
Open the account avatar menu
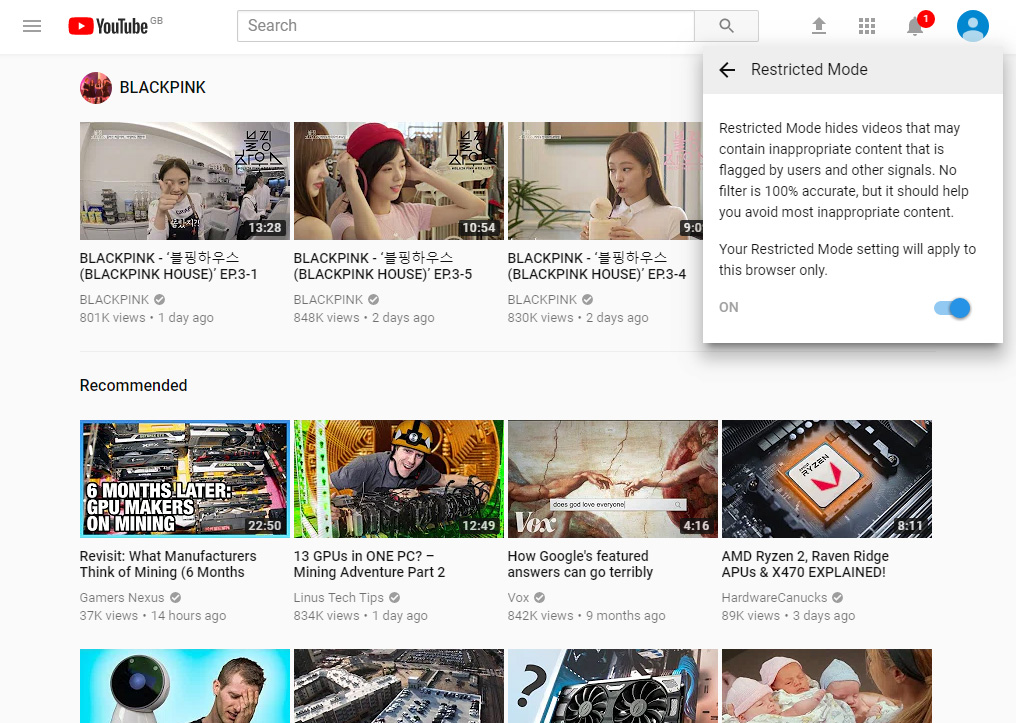pyautogui.click(x=973, y=26)
